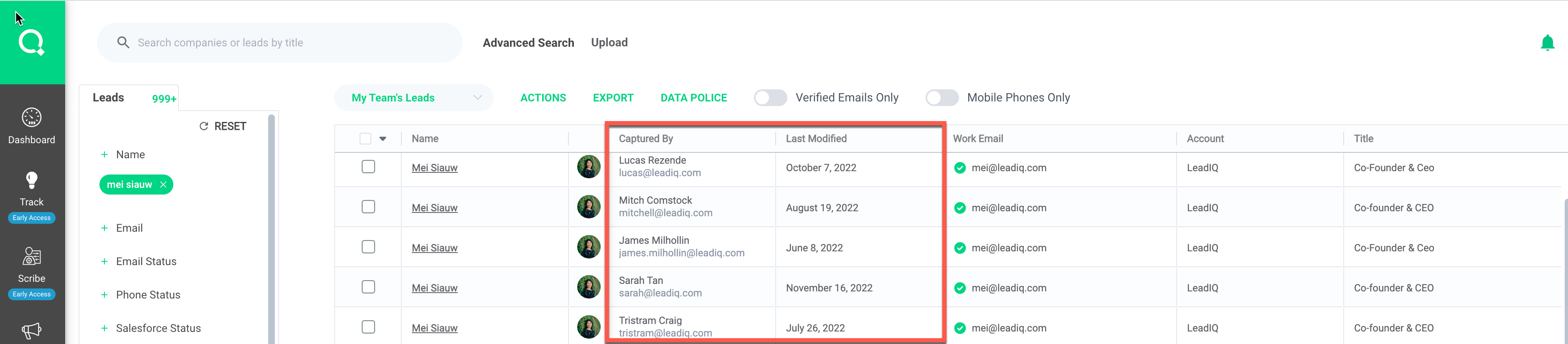Switch to the Leads tab

108,97
